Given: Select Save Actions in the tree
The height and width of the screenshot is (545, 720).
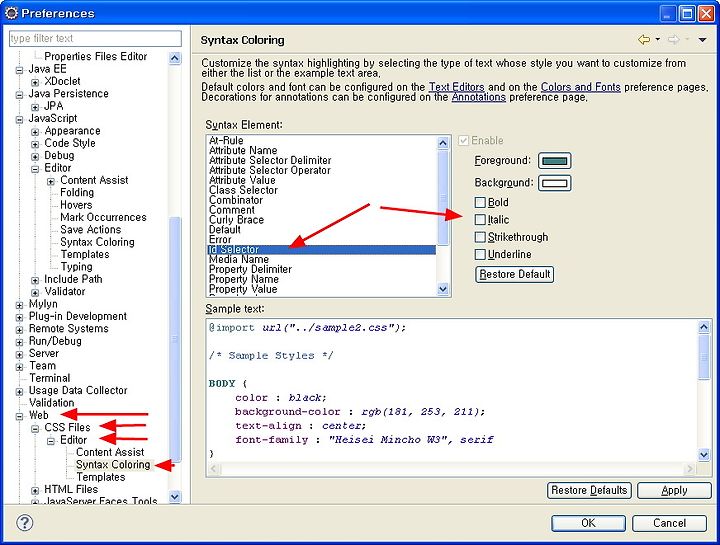Looking at the screenshot, I should (x=90, y=230).
